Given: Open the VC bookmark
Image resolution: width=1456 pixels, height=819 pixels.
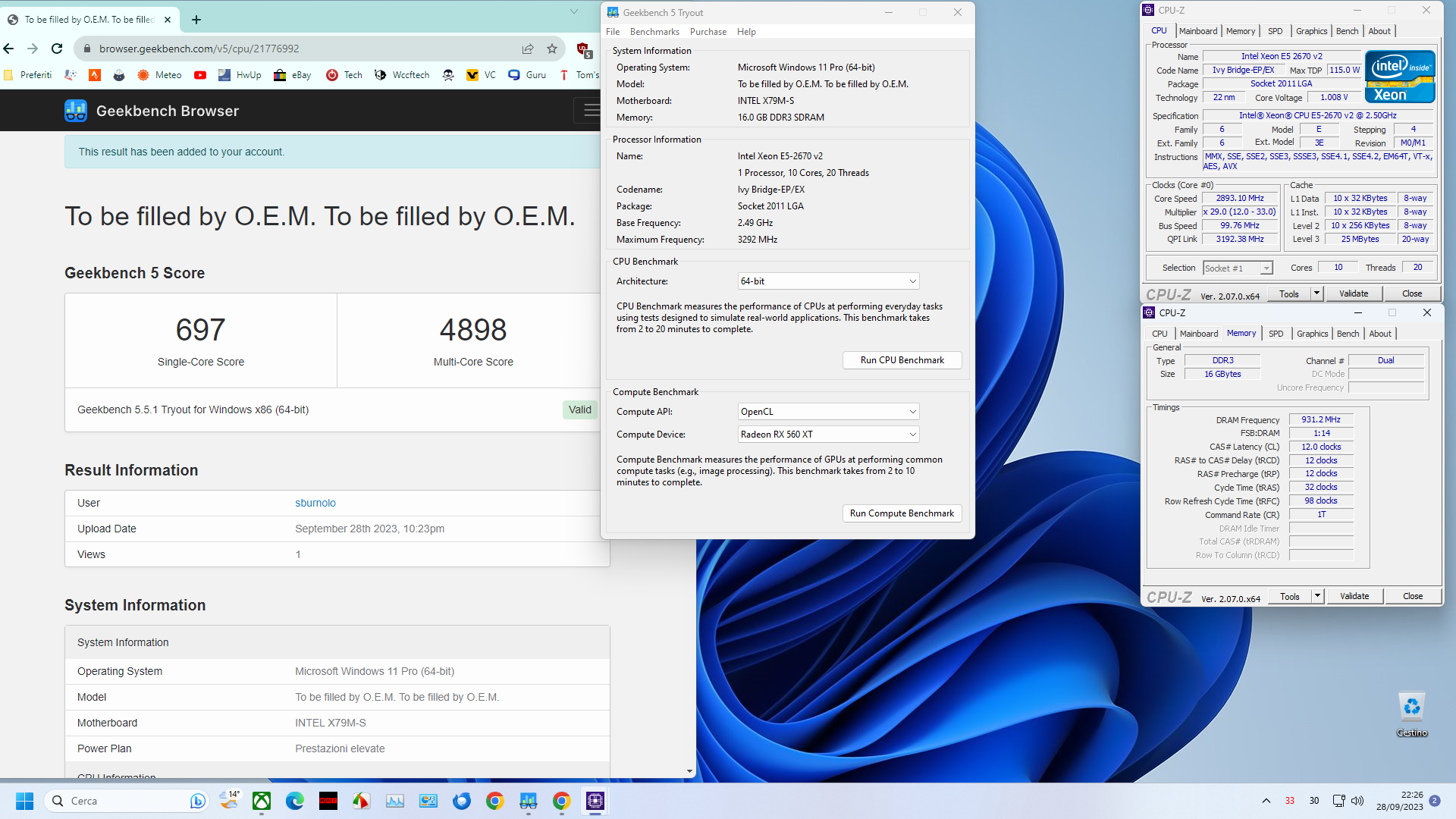Looking at the screenshot, I should click(x=482, y=75).
